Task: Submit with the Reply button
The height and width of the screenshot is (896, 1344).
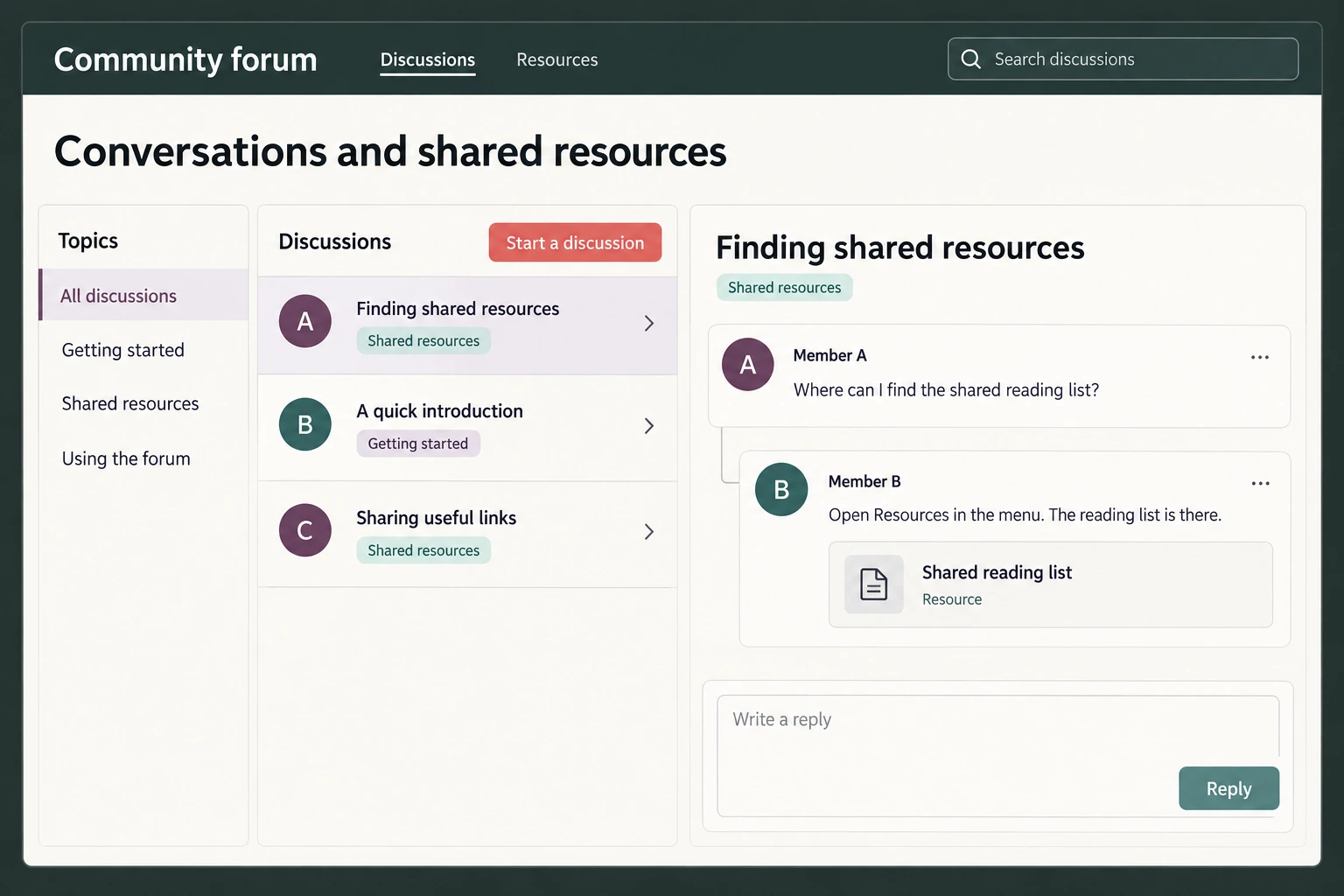Action: point(1228,788)
